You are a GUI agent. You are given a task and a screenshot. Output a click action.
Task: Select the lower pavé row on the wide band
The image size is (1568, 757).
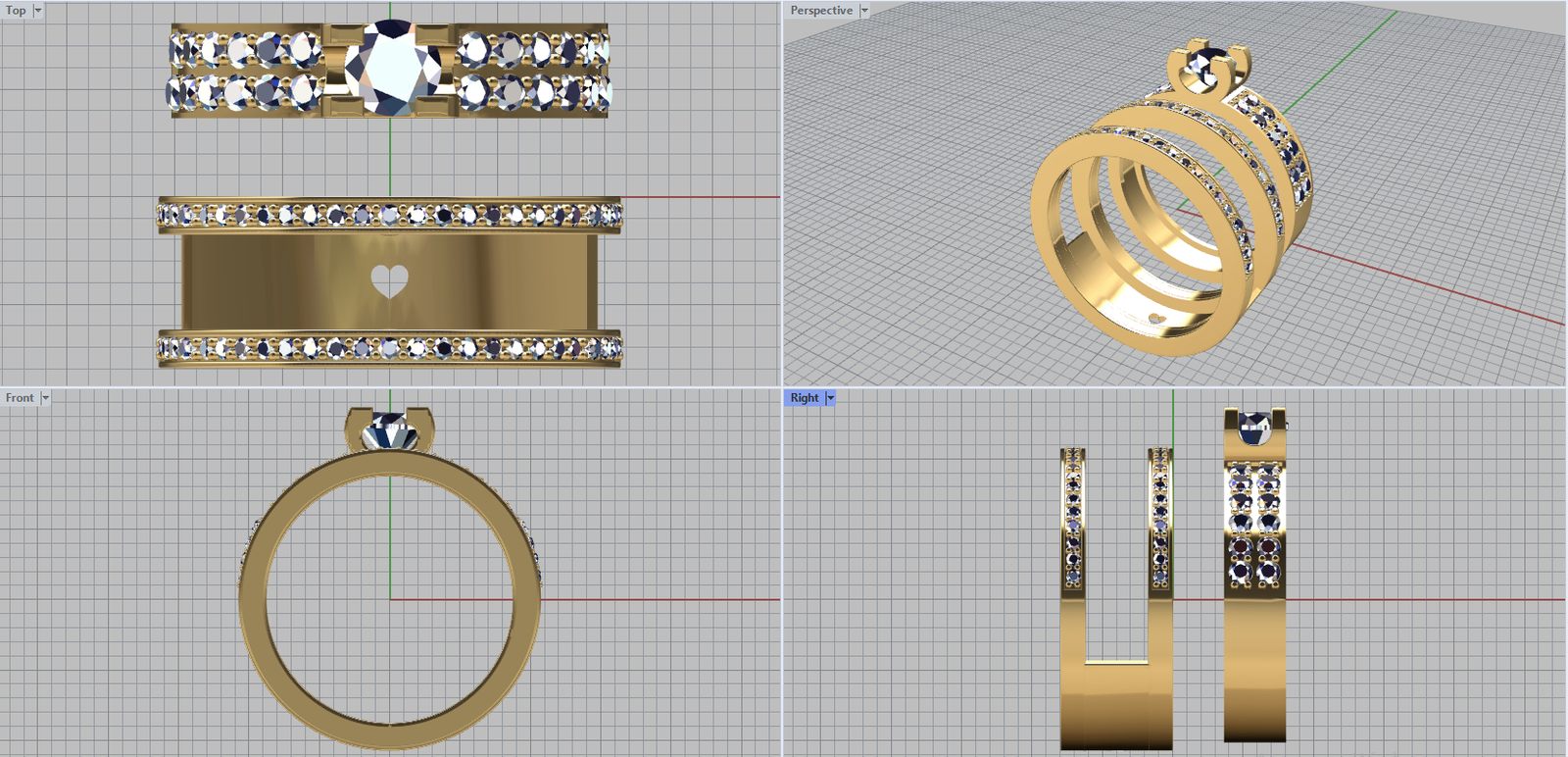389,348
